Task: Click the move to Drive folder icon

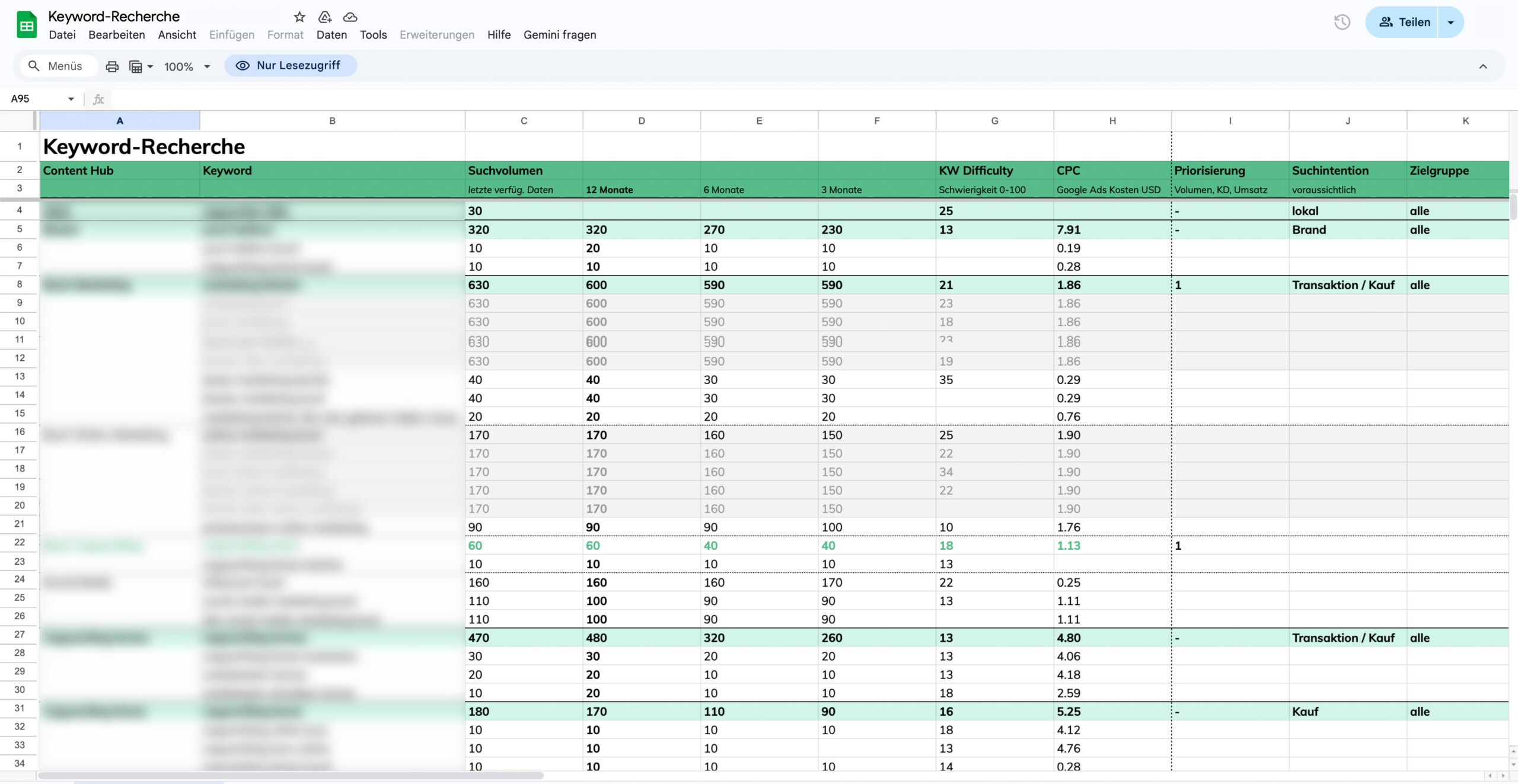Action: pyautogui.click(x=325, y=17)
